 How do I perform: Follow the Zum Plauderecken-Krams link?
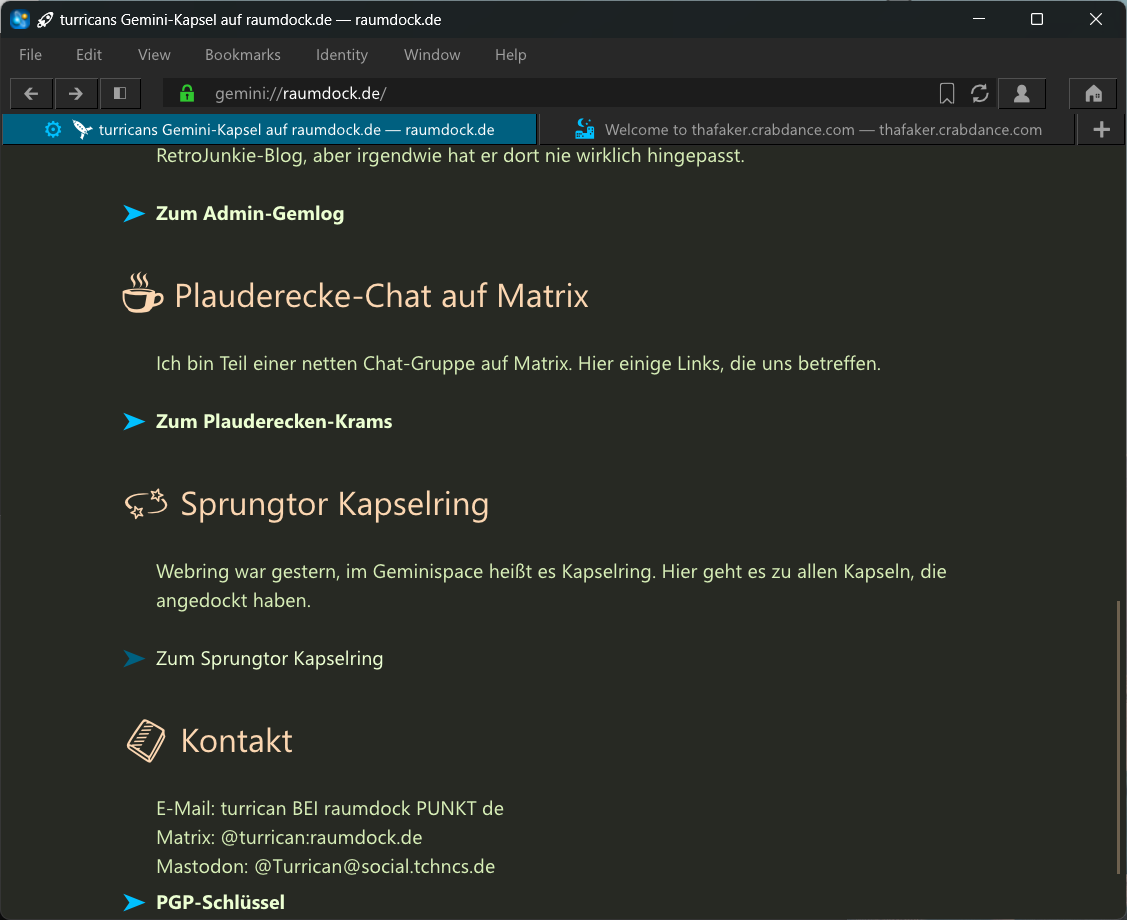tap(274, 421)
